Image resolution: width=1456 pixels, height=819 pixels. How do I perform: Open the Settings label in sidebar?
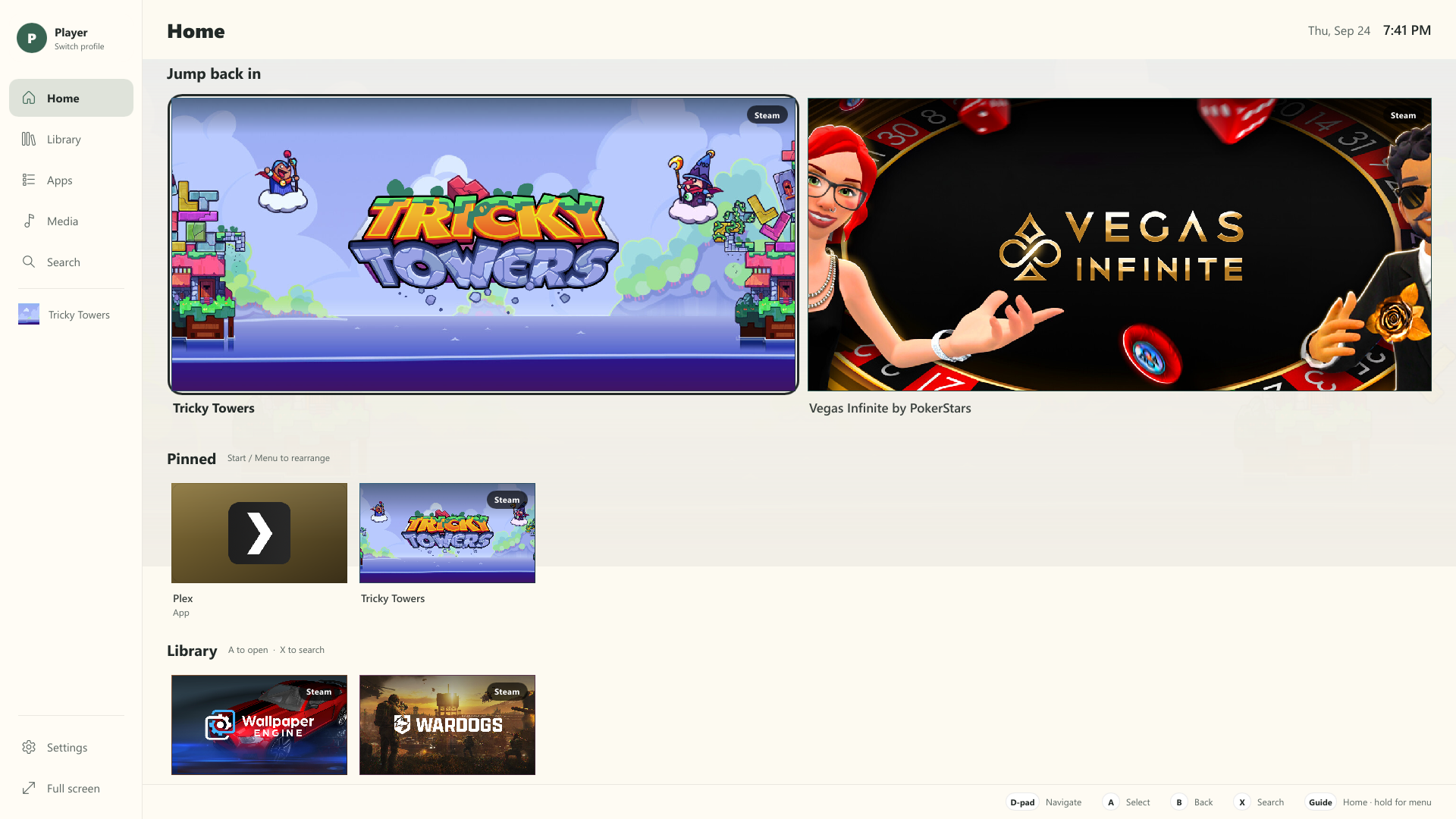click(x=67, y=748)
